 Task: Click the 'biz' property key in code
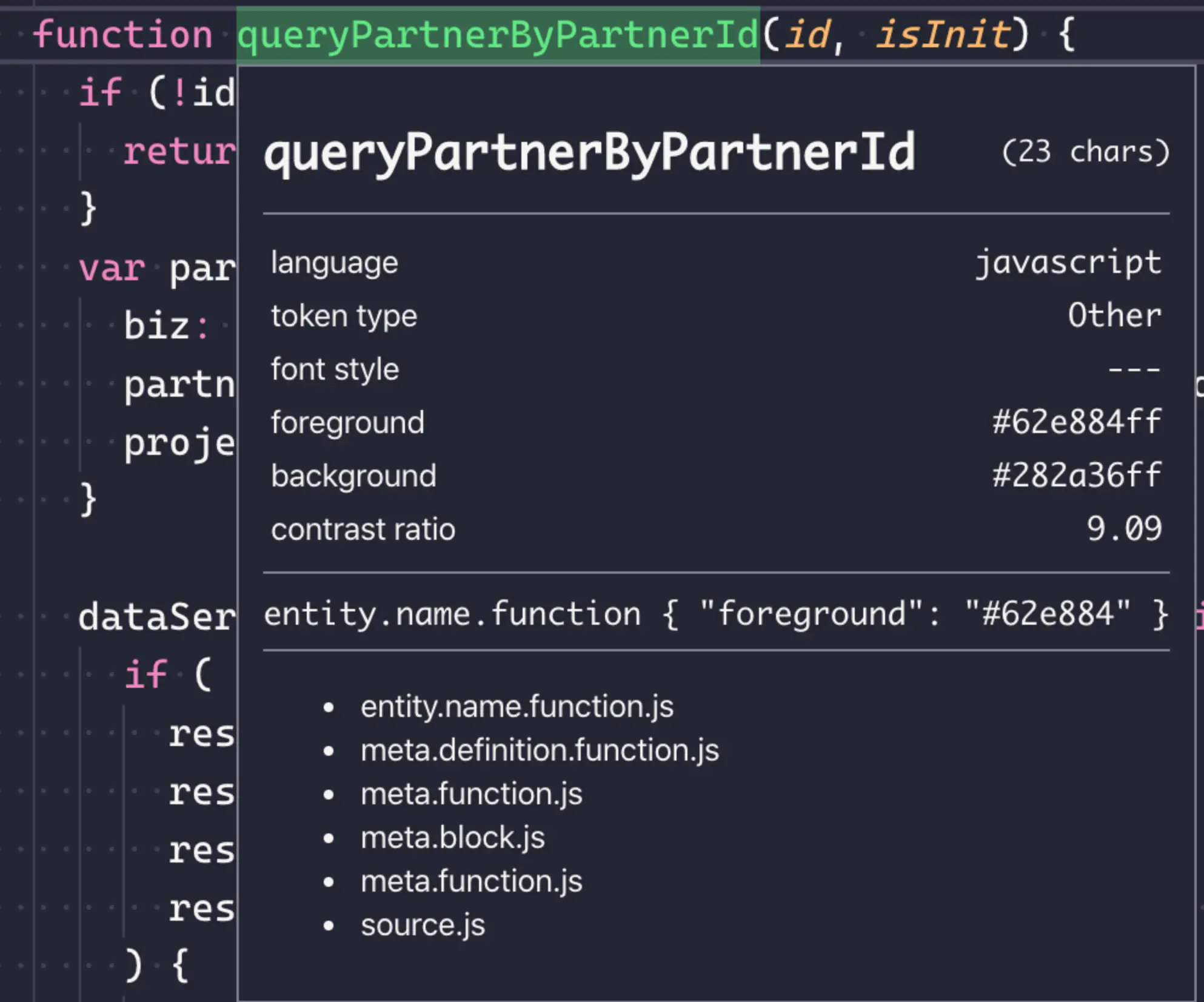tap(156, 326)
